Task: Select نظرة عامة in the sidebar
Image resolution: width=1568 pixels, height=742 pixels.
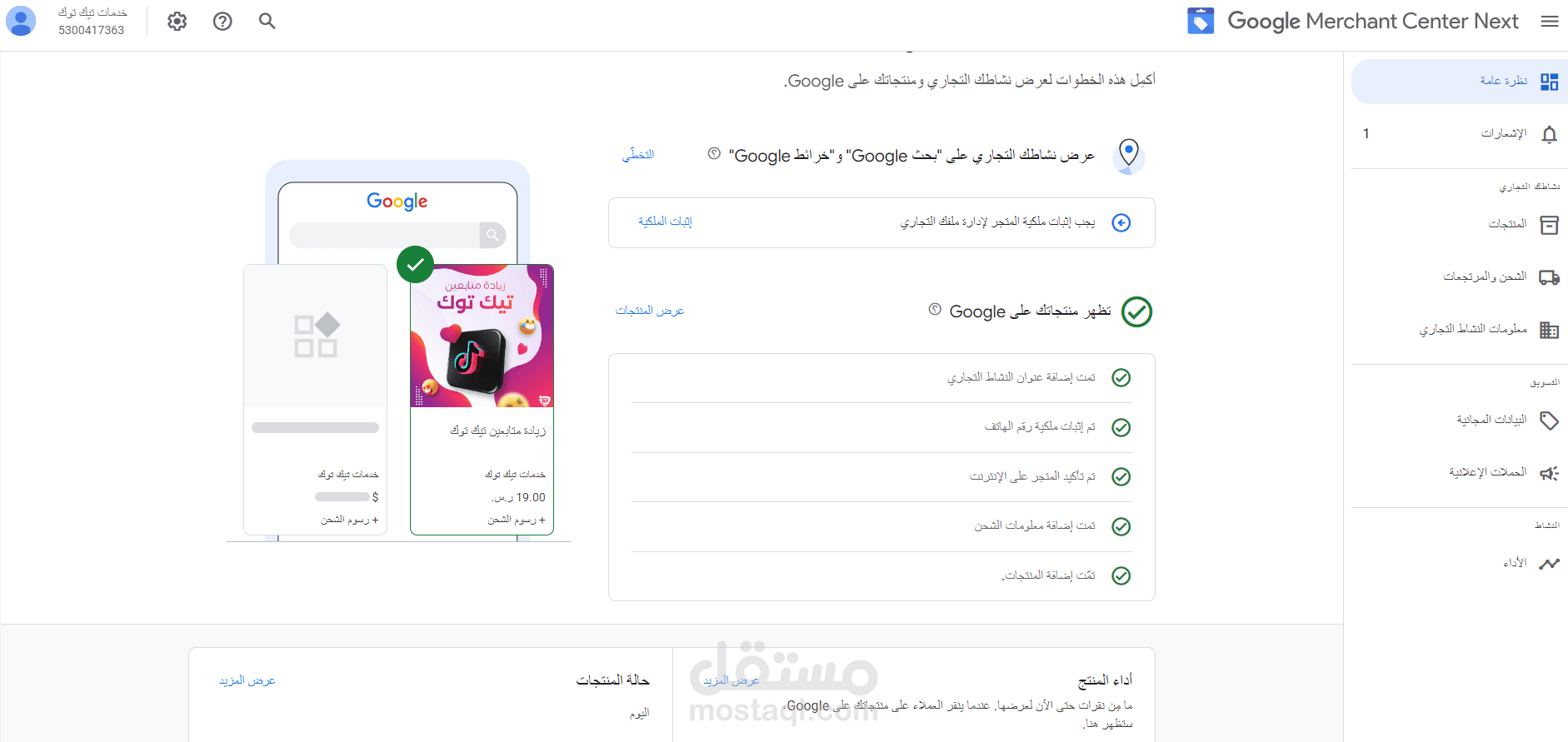Action: tap(1460, 81)
